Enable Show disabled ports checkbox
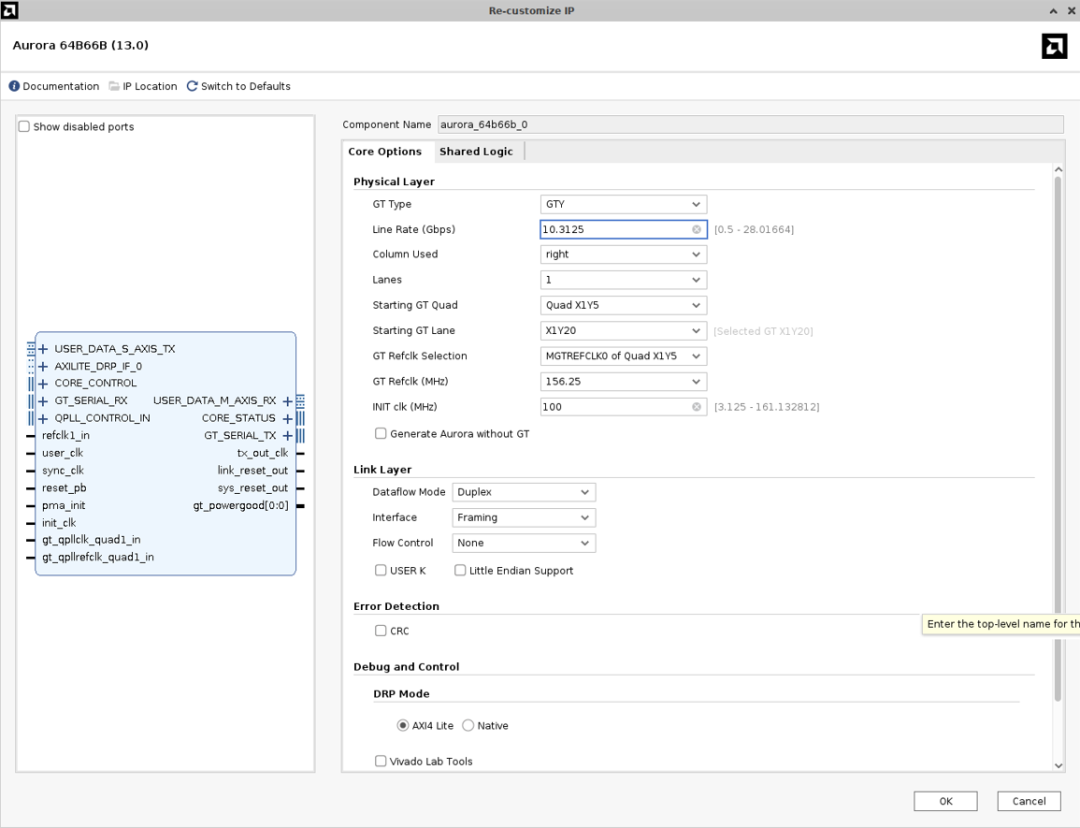Viewport: 1080px width, 828px height. tap(24, 127)
